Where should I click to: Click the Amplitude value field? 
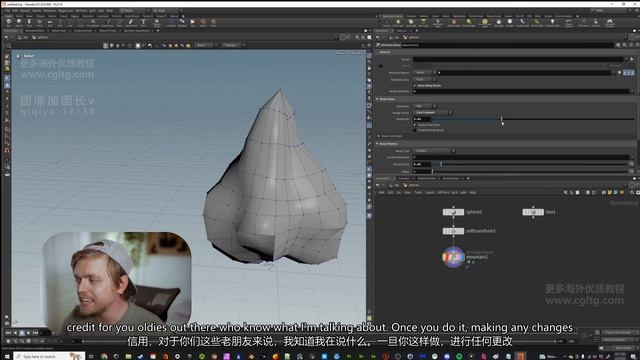[x=422, y=119]
